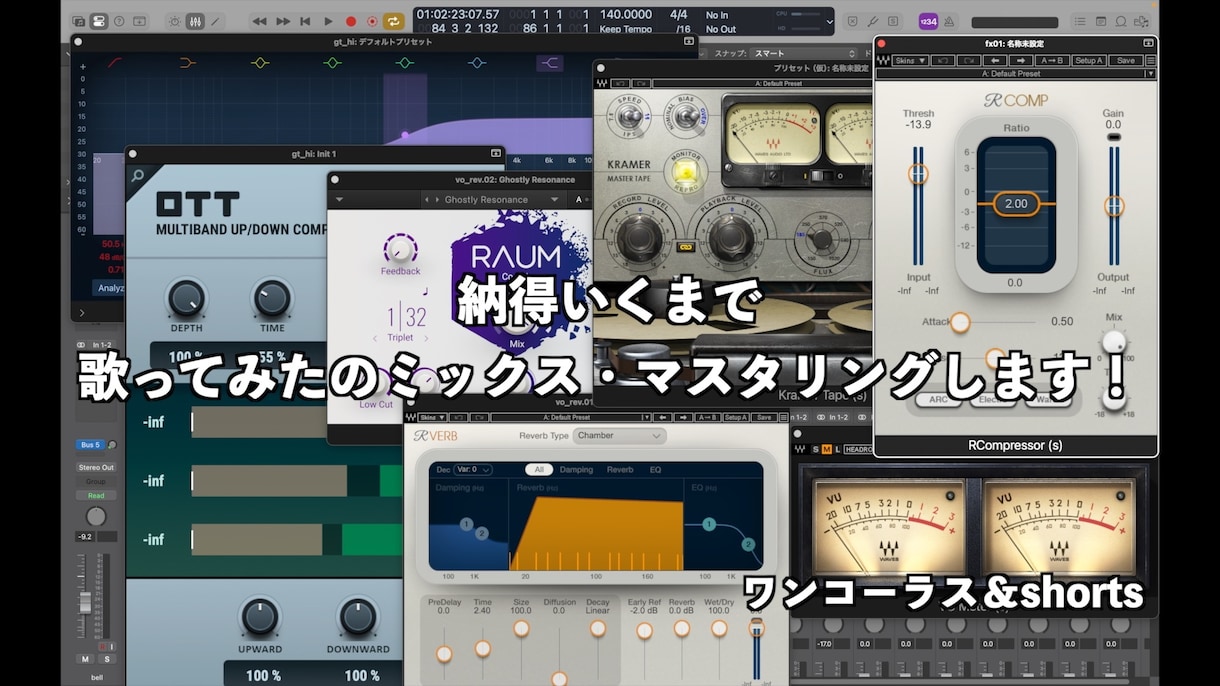
Task: Click the red Record button in the transport
Action: 351,21
